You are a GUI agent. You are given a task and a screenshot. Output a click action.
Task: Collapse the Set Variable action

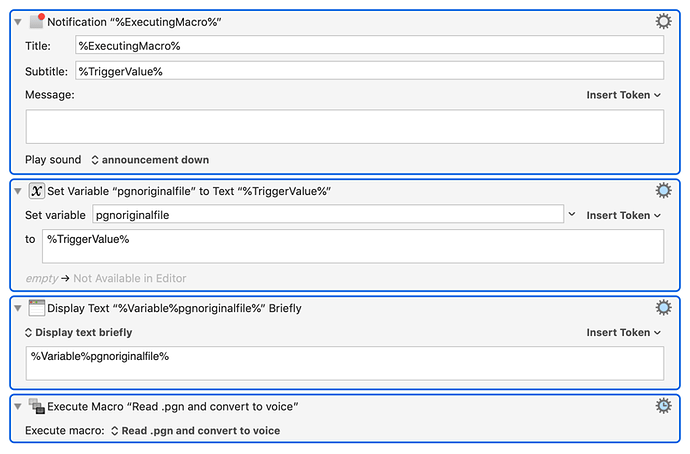point(18,191)
